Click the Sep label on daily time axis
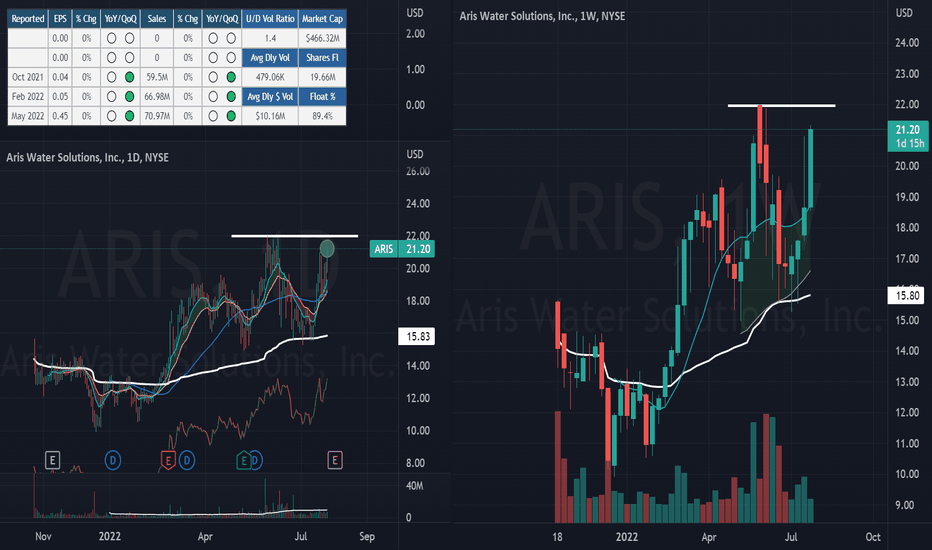Image resolution: width=932 pixels, height=550 pixels. (367, 536)
